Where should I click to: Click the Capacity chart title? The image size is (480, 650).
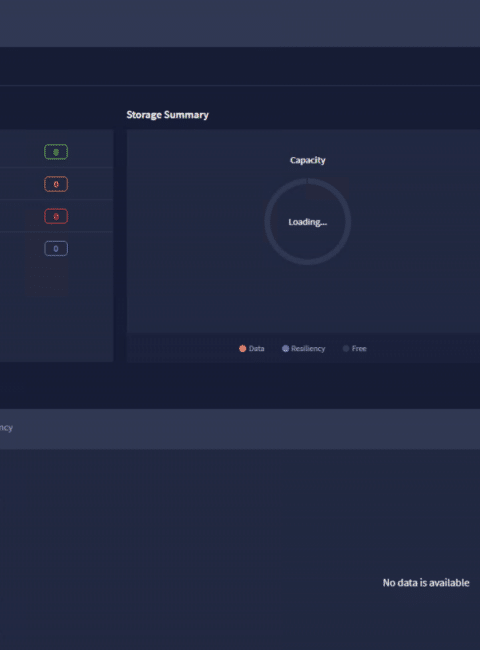click(x=308, y=160)
